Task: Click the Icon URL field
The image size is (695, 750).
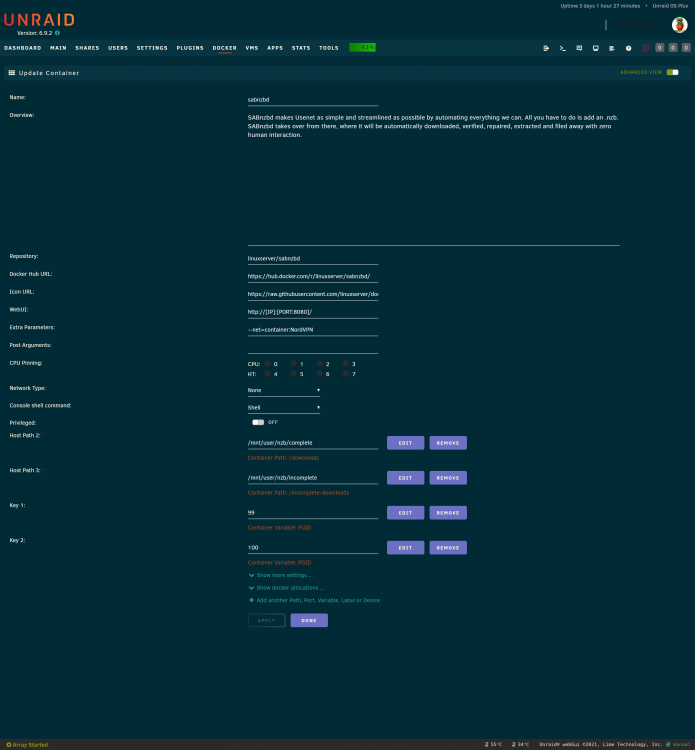Action: coord(313,294)
